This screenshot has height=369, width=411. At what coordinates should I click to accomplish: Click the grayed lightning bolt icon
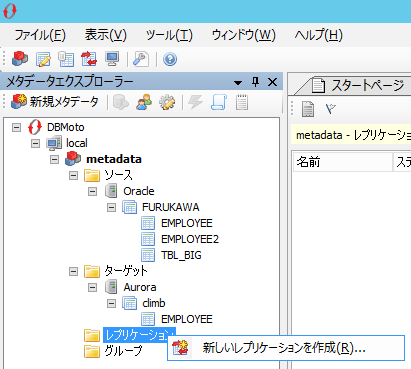coord(195,102)
